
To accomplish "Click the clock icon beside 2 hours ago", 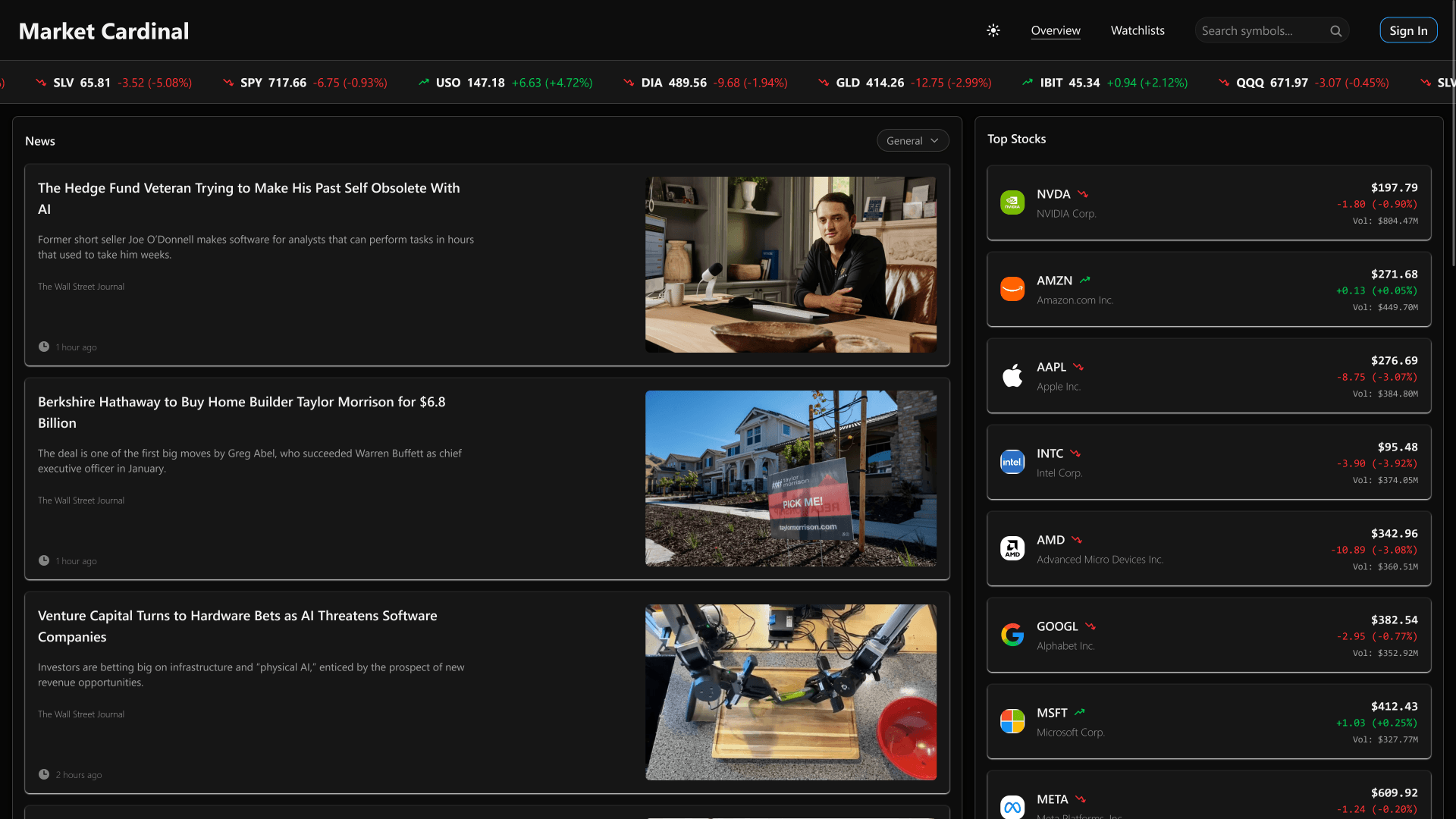I will pos(44,774).
